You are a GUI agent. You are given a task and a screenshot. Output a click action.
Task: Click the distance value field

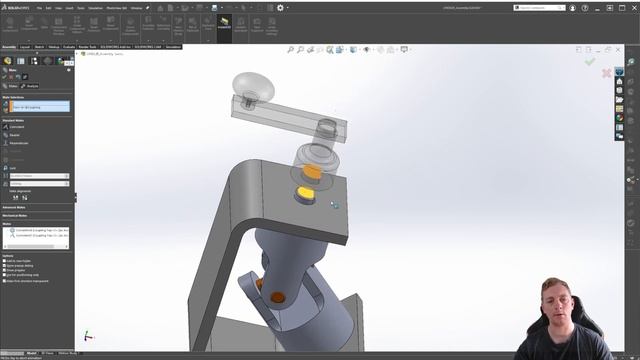click(40, 176)
